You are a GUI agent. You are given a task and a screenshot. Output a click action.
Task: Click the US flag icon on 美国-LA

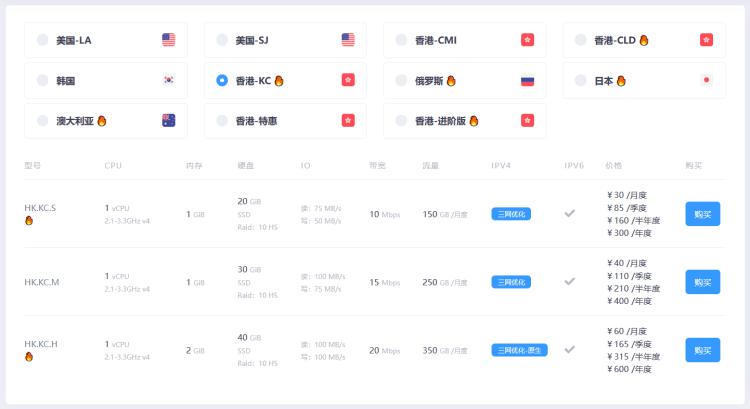pos(168,40)
